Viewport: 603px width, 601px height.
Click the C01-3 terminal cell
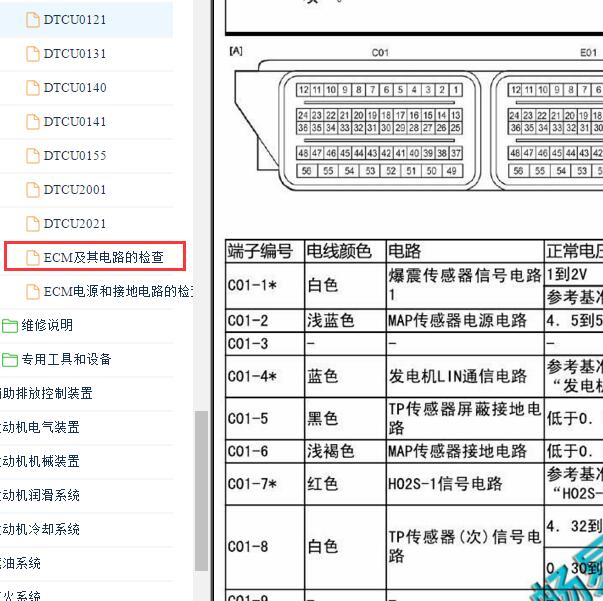[265, 344]
